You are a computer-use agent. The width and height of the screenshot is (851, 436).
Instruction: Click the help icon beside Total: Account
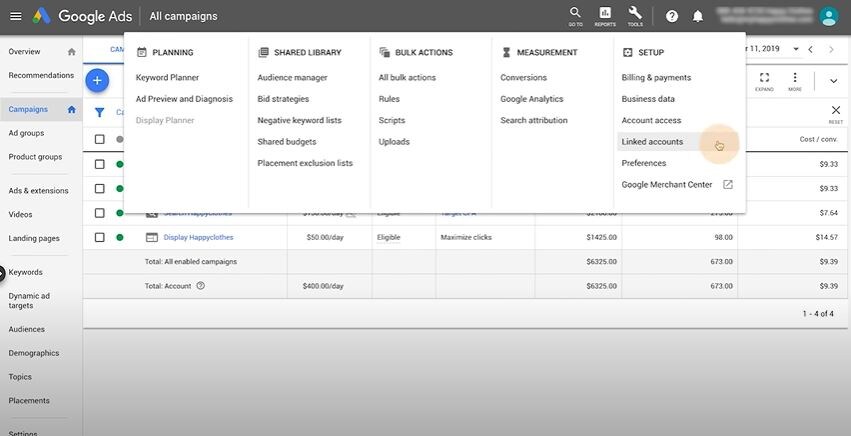(x=201, y=286)
